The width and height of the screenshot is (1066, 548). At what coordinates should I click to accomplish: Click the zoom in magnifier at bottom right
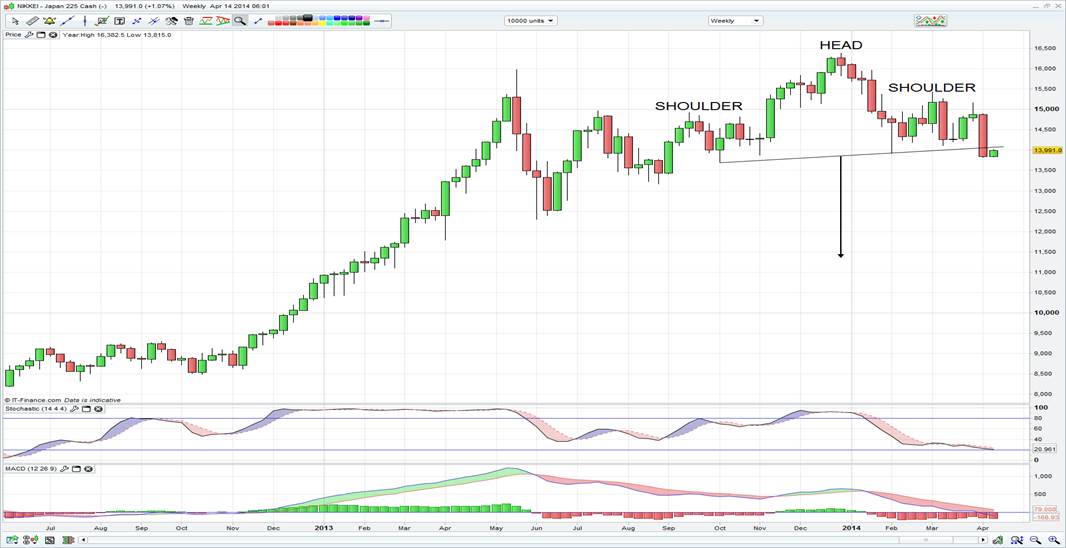pos(1054,540)
